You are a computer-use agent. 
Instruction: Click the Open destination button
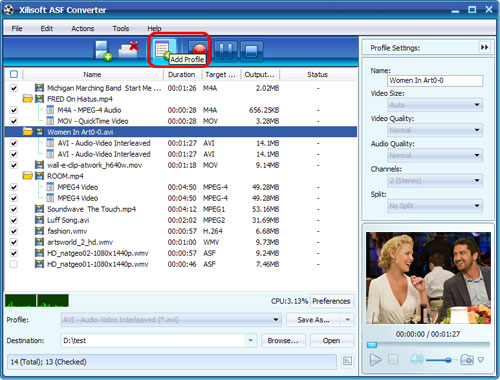pyautogui.click(x=331, y=340)
